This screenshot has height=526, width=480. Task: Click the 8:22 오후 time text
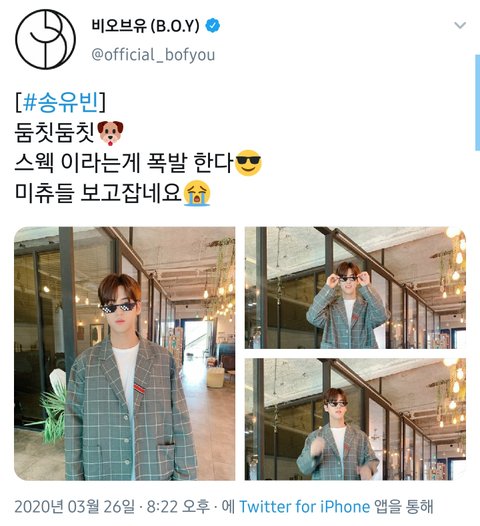coord(178,507)
